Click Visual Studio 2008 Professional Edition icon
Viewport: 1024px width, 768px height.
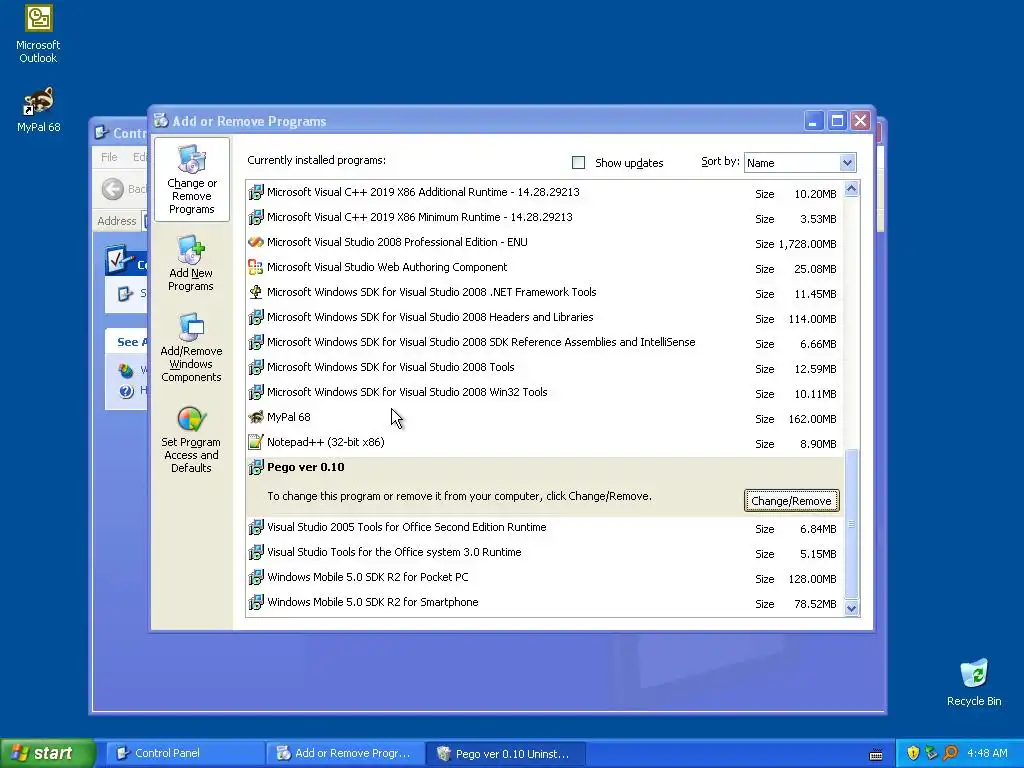256,242
